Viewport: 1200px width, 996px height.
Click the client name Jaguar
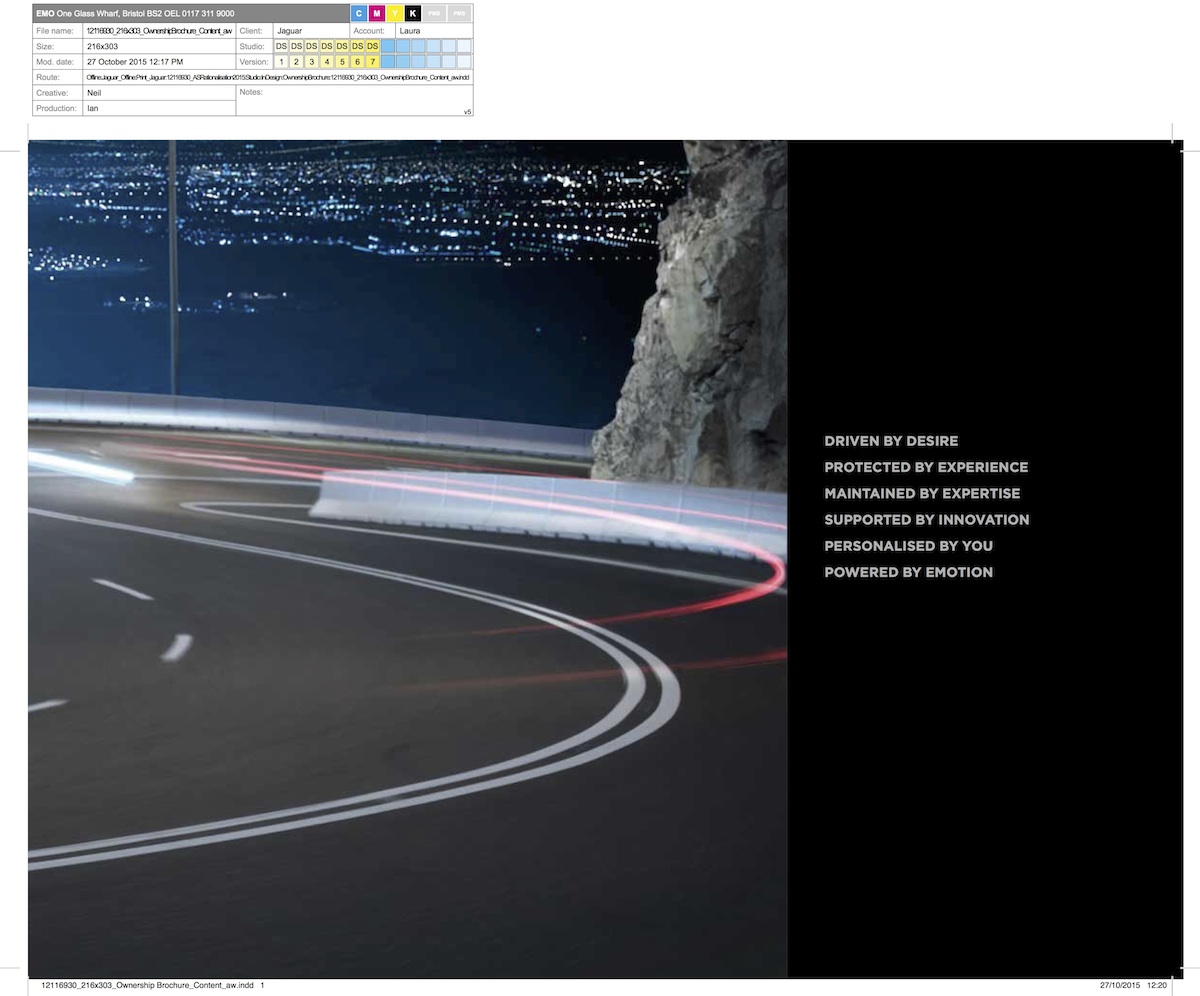tap(289, 31)
